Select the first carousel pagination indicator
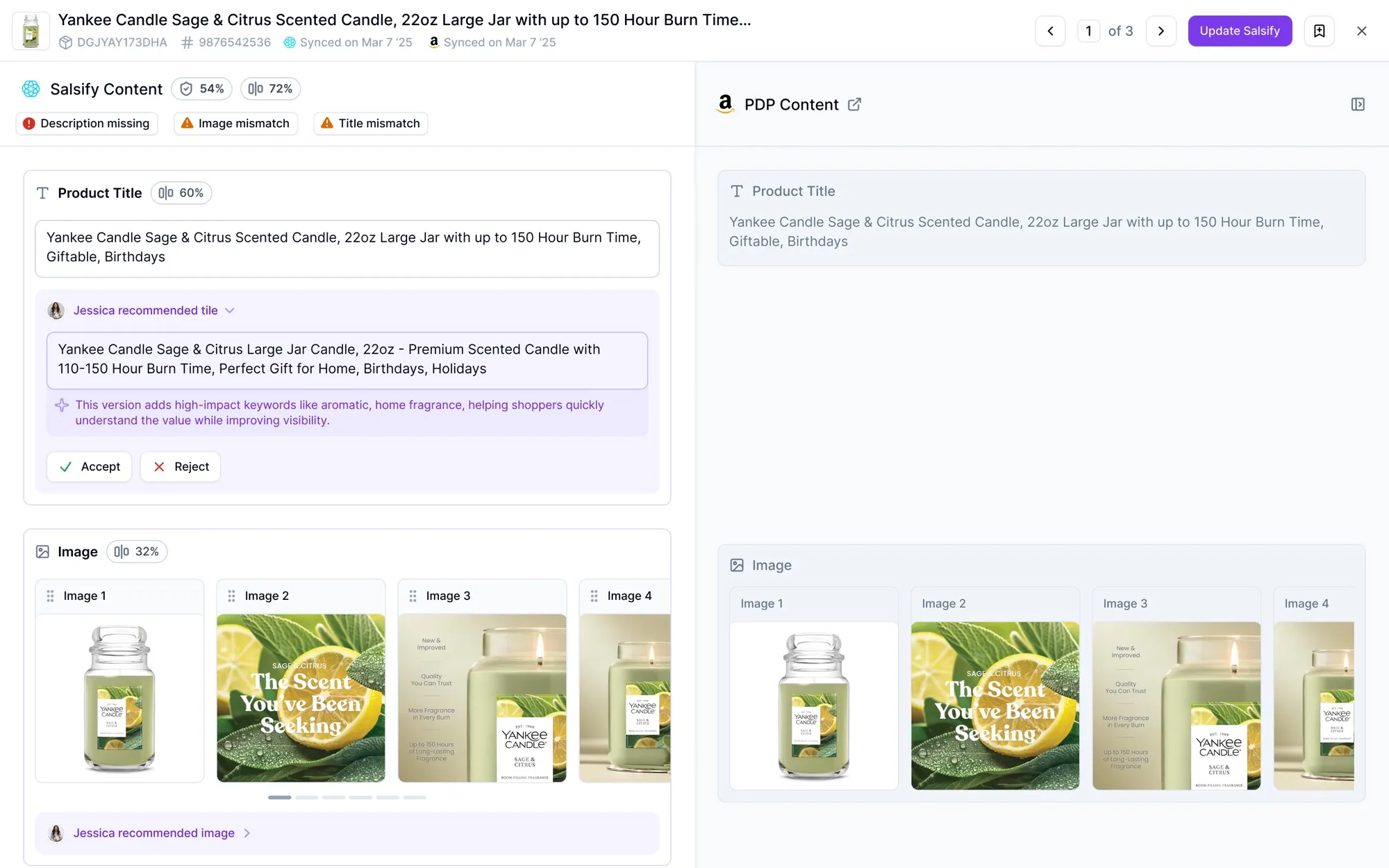The image size is (1389, 868). 280,797
